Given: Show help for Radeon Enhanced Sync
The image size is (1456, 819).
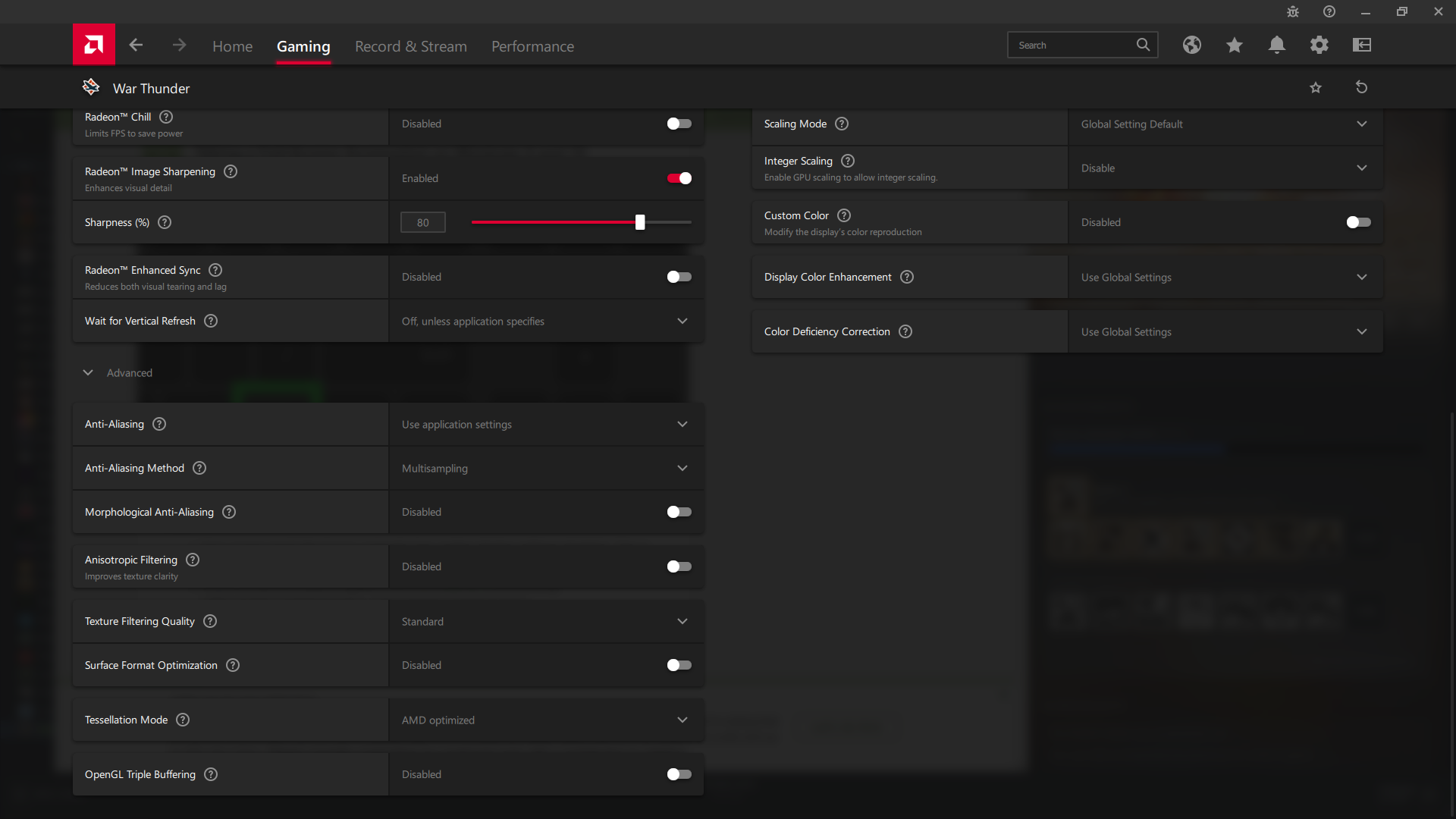Looking at the screenshot, I should tap(215, 270).
